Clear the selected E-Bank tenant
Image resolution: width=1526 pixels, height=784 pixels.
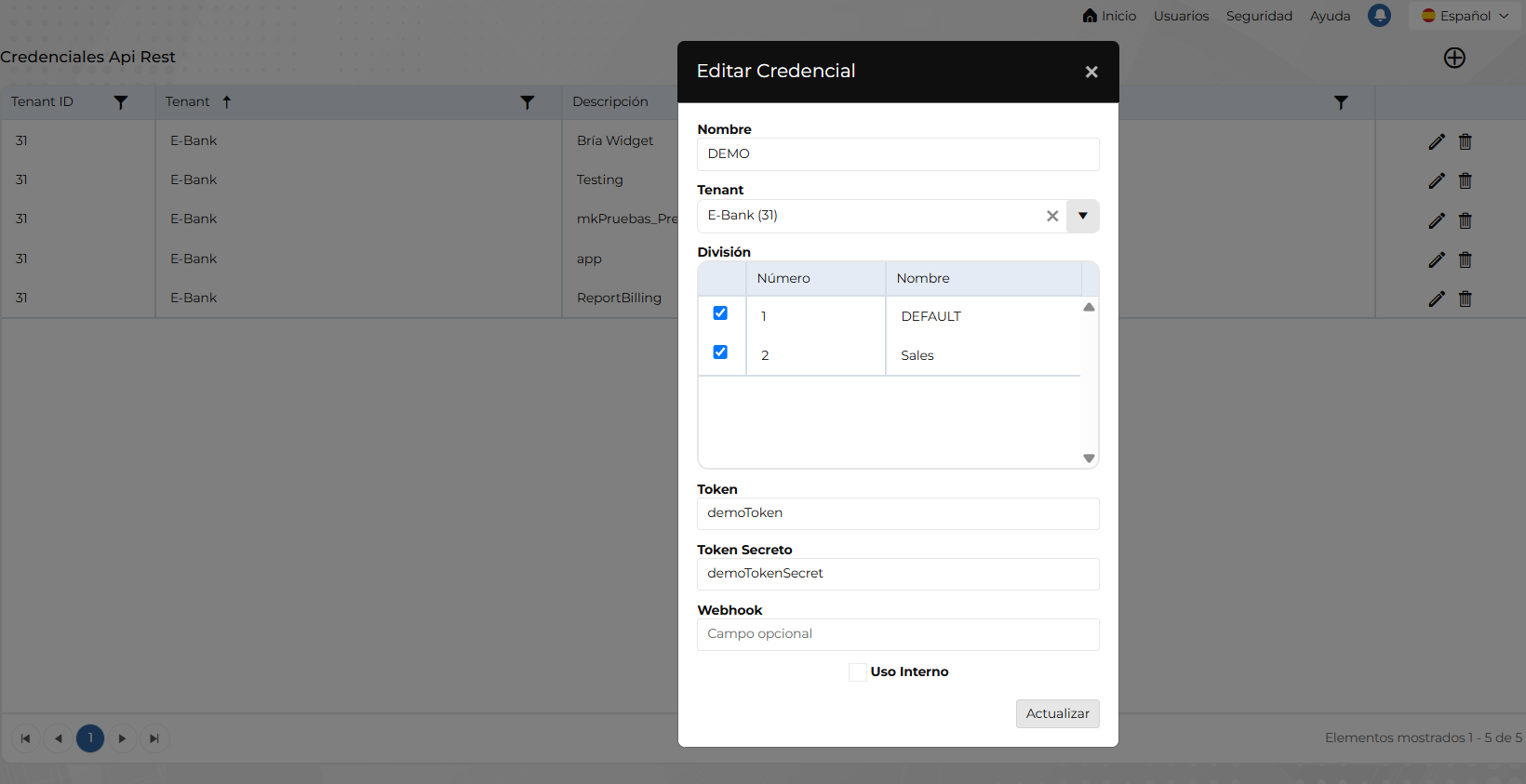1052,216
